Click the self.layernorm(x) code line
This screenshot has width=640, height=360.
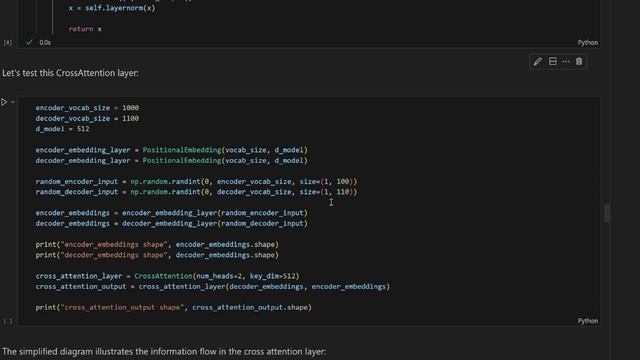coord(112,8)
